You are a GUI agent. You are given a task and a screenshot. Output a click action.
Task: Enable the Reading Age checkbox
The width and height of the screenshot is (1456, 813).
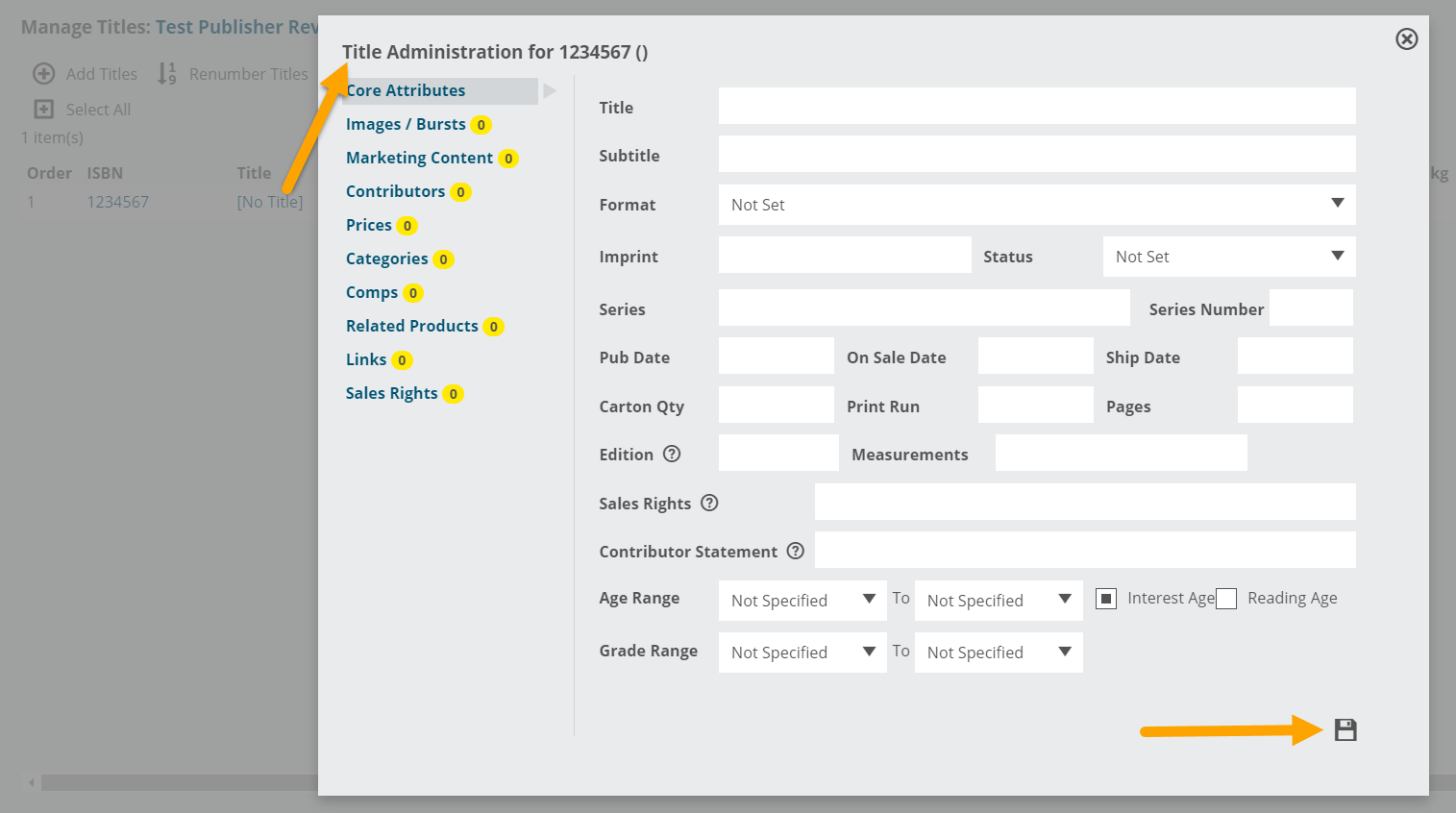[1226, 599]
